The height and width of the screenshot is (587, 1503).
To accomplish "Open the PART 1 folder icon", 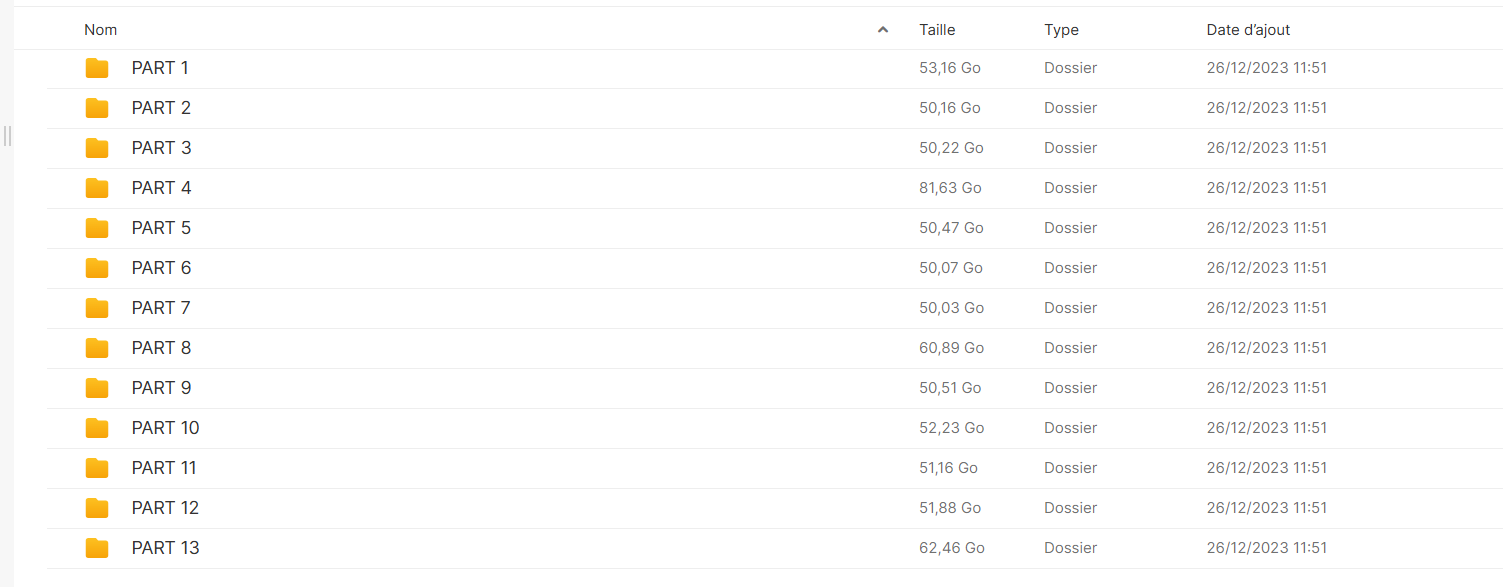I will click(97, 68).
